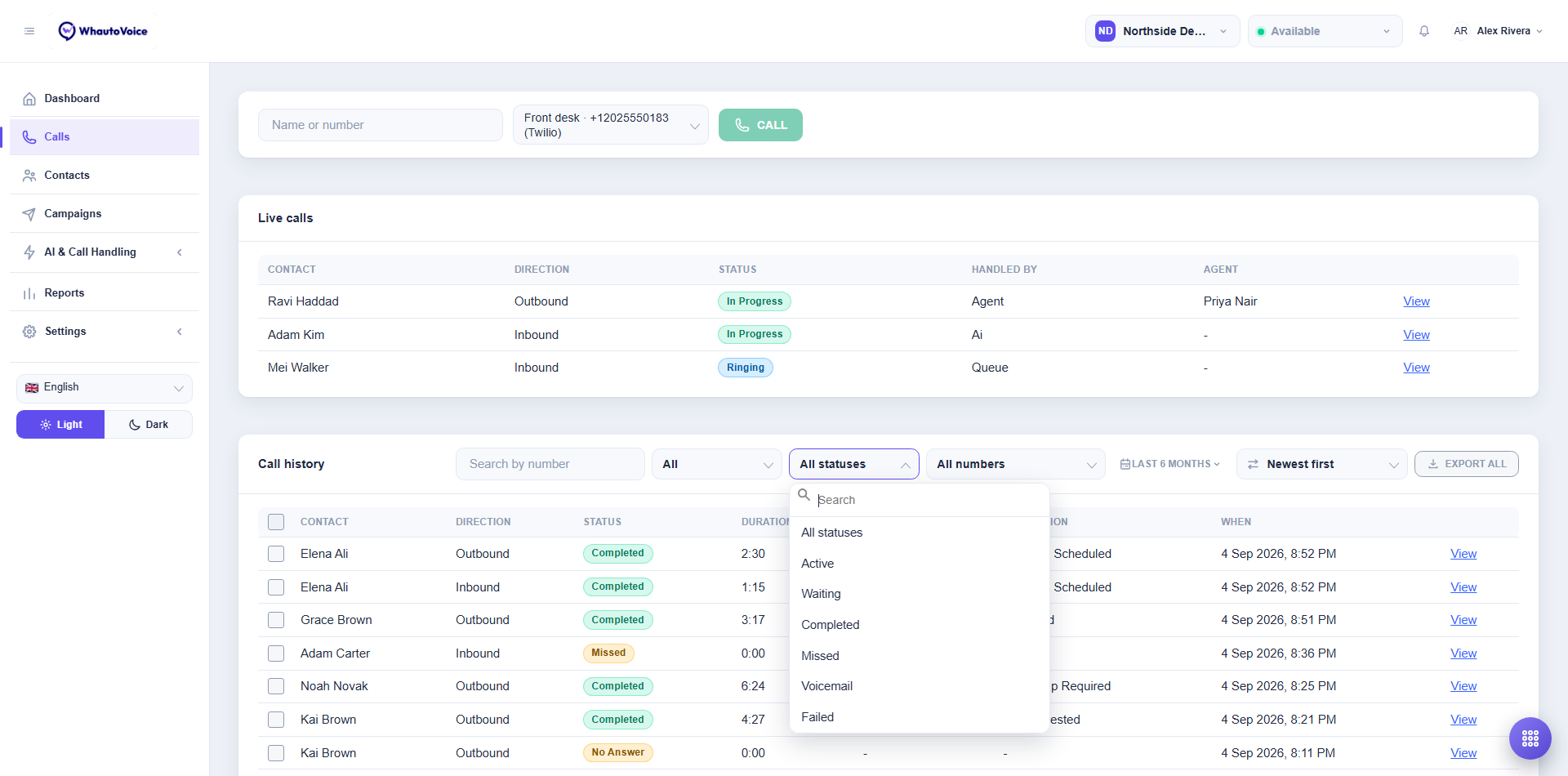The height and width of the screenshot is (776, 1568).
Task: Click the Calls phone icon in sidebar
Action: point(29,137)
